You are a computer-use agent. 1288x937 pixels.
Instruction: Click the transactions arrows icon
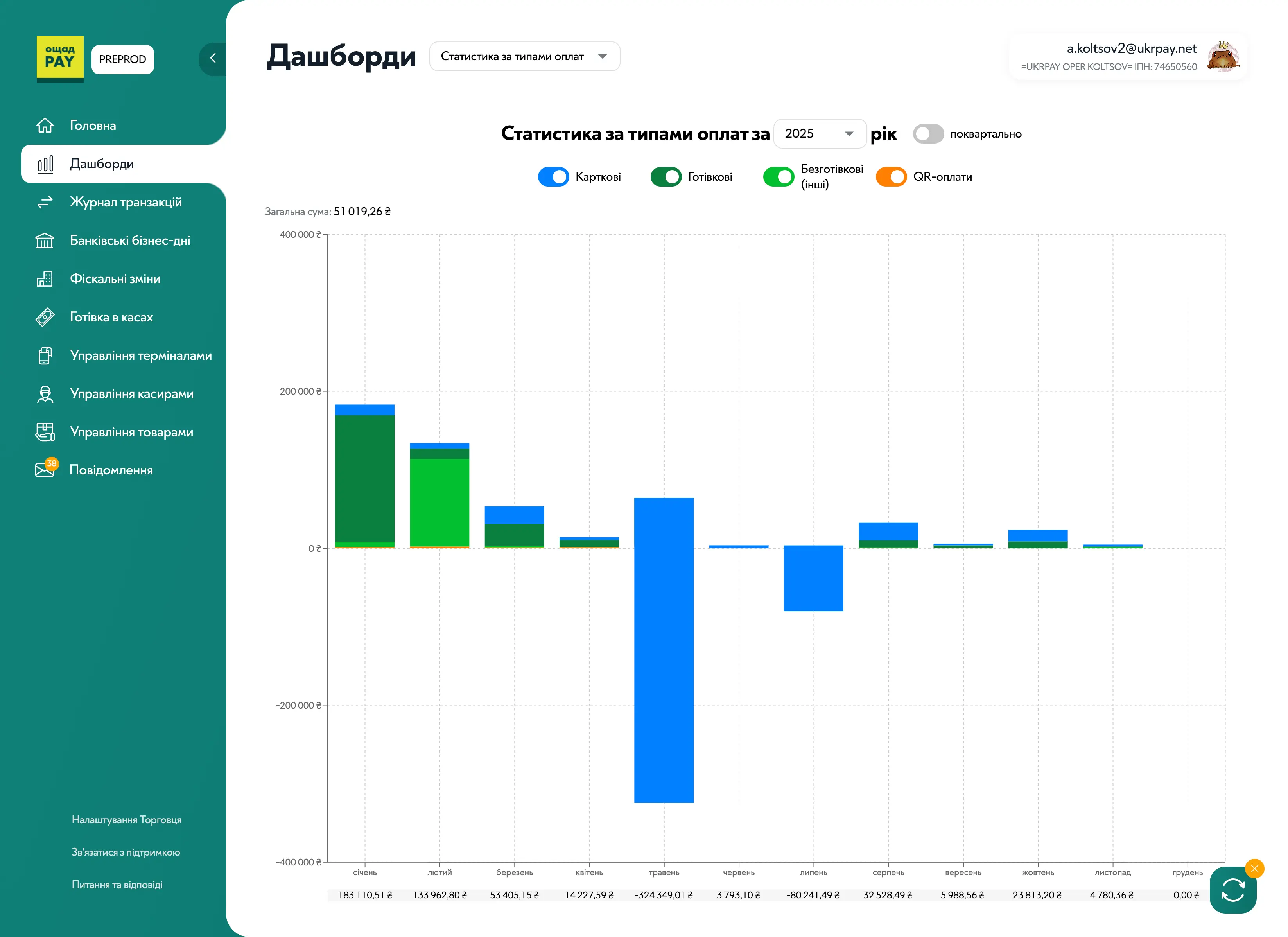[x=45, y=202]
